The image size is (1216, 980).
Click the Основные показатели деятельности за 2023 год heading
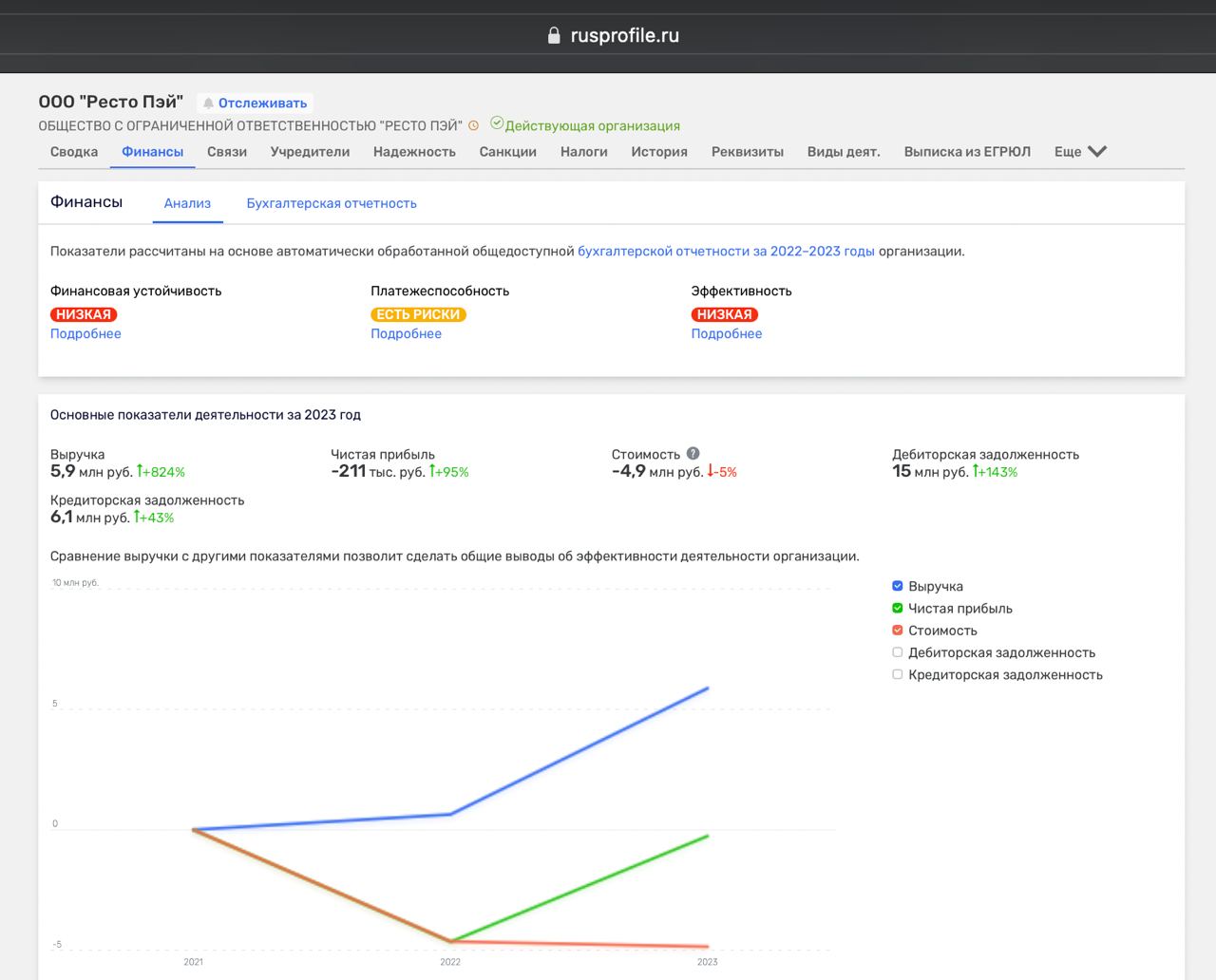click(x=205, y=415)
